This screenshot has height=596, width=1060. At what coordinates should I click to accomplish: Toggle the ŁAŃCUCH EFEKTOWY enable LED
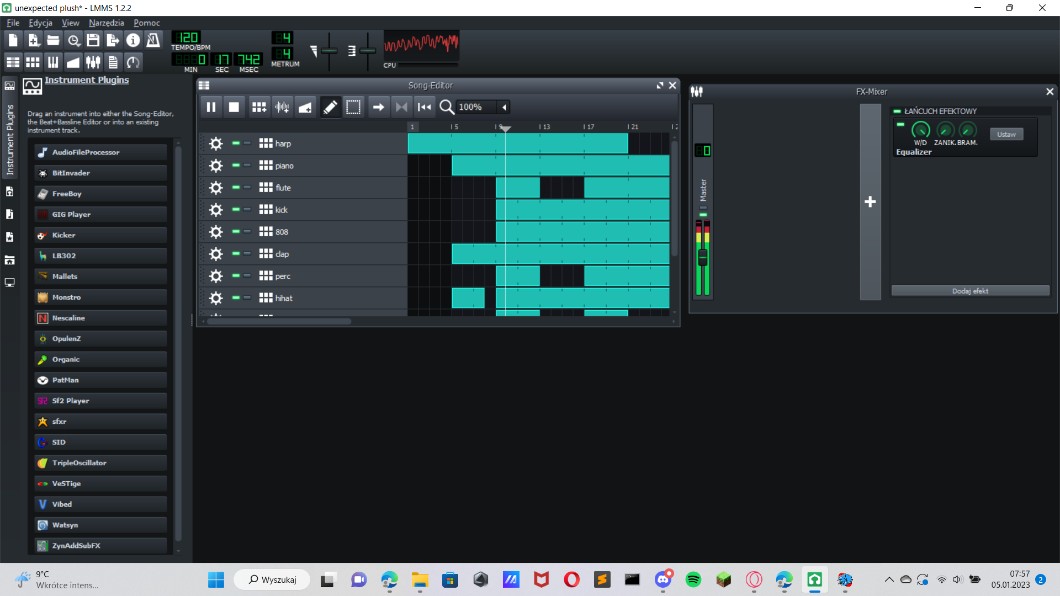click(897, 111)
